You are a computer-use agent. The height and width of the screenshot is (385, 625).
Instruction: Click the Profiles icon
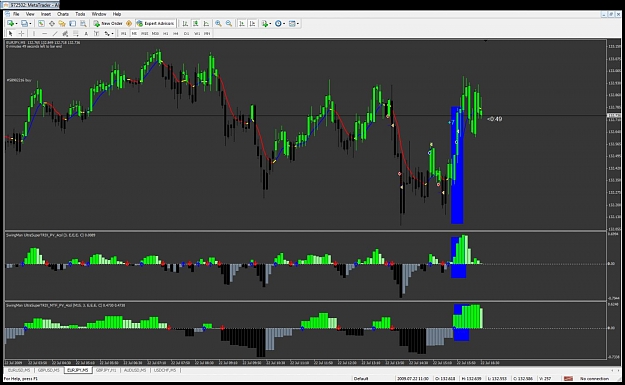pos(24,24)
